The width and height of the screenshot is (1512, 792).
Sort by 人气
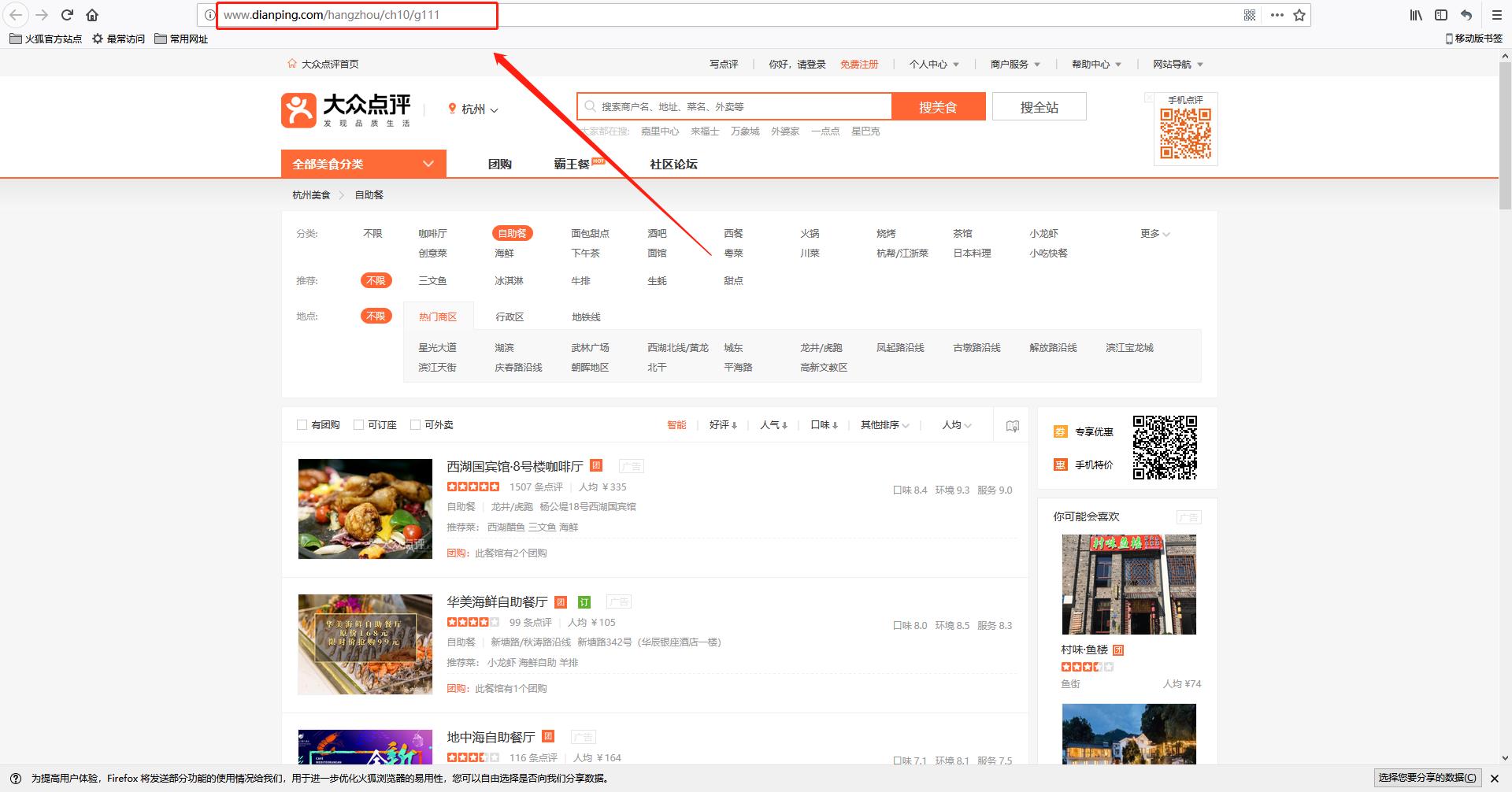pyautogui.click(x=773, y=425)
